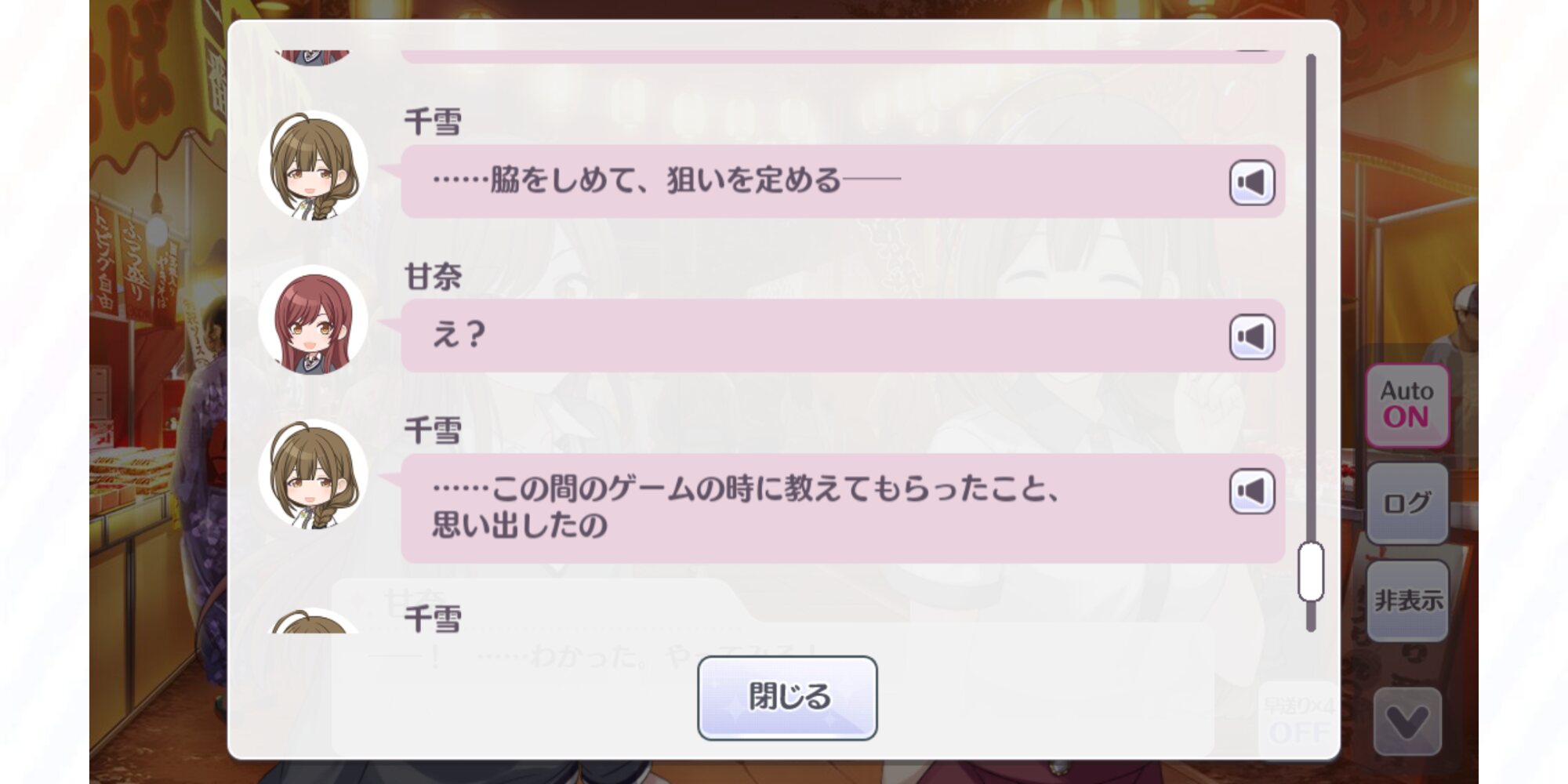
Task: Close the log with 閉じる button
Action: [787, 698]
